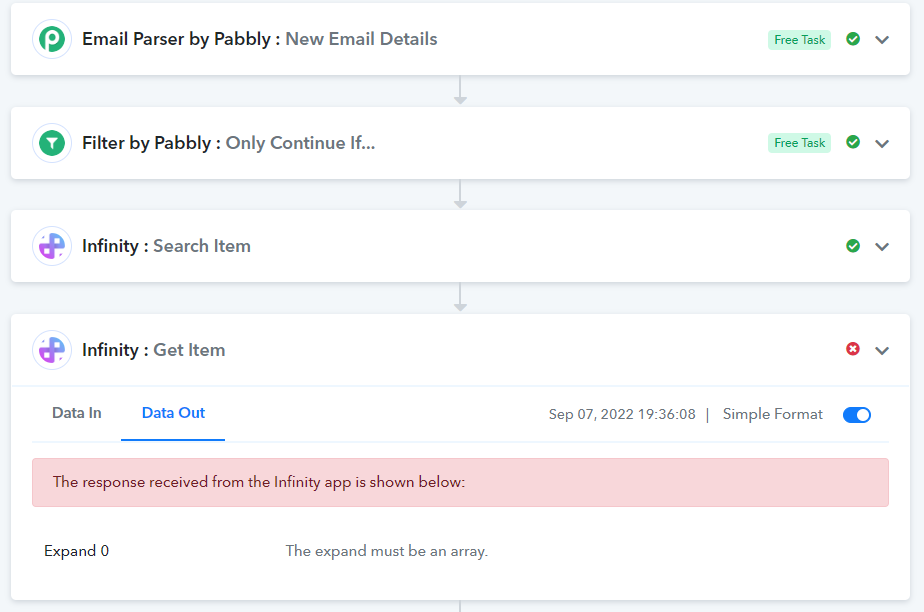
Task: Click the green success checkmark on Email Parser step
Action: (x=853, y=39)
